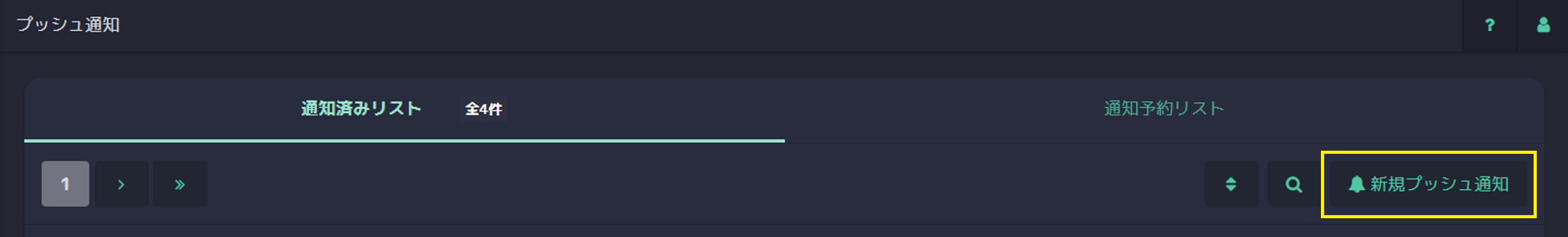Create a 新規プッシュ通知
Image resolution: width=1568 pixels, height=237 pixels.
pyautogui.click(x=1428, y=184)
